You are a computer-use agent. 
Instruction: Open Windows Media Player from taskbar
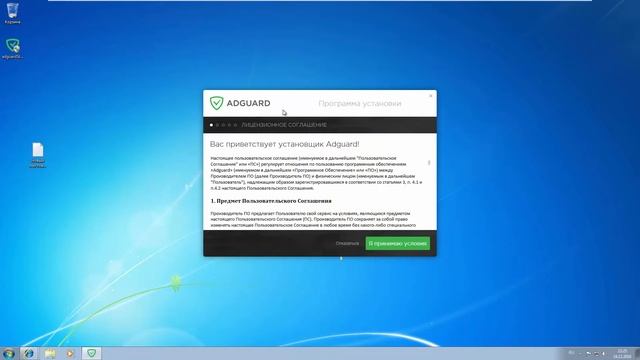[x=70, y=353]
